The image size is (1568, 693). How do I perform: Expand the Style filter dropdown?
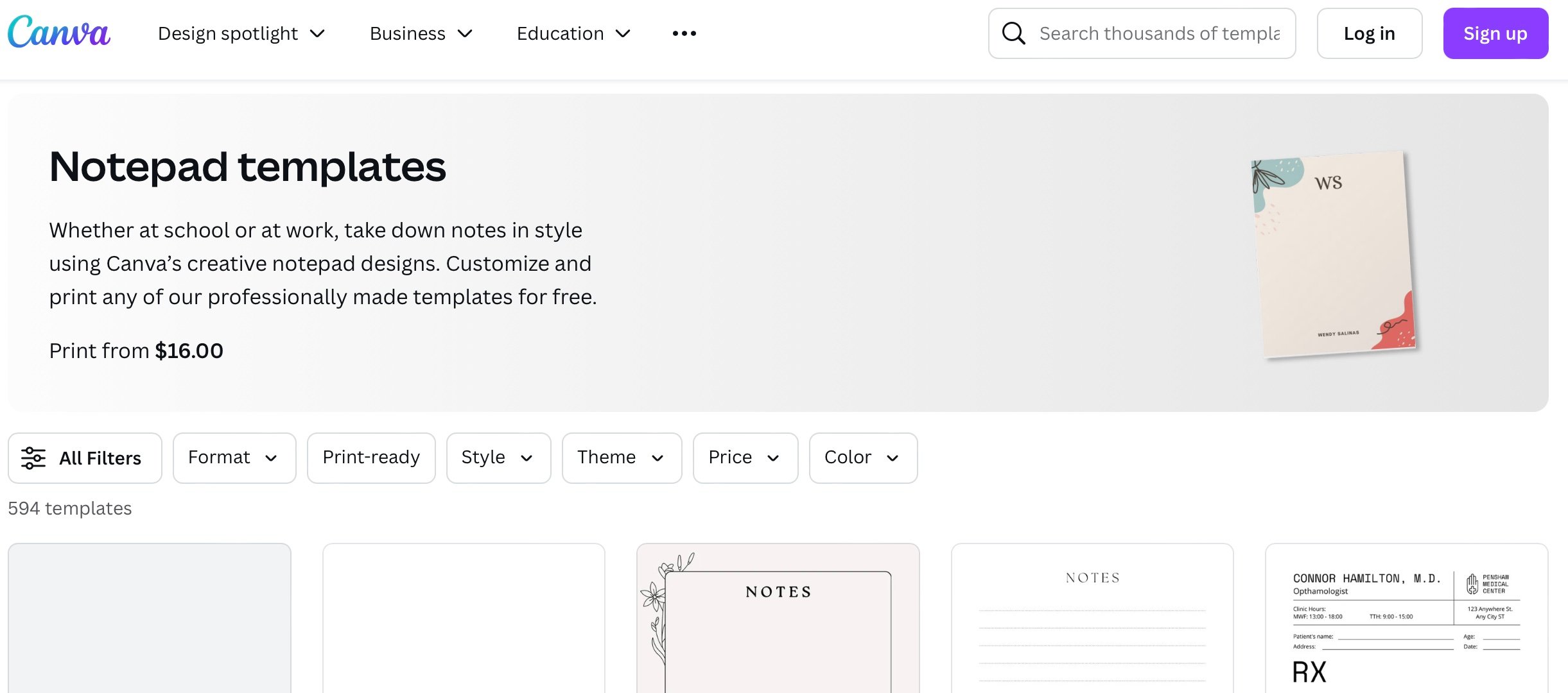pyautogui.click(x=498, y=458)
